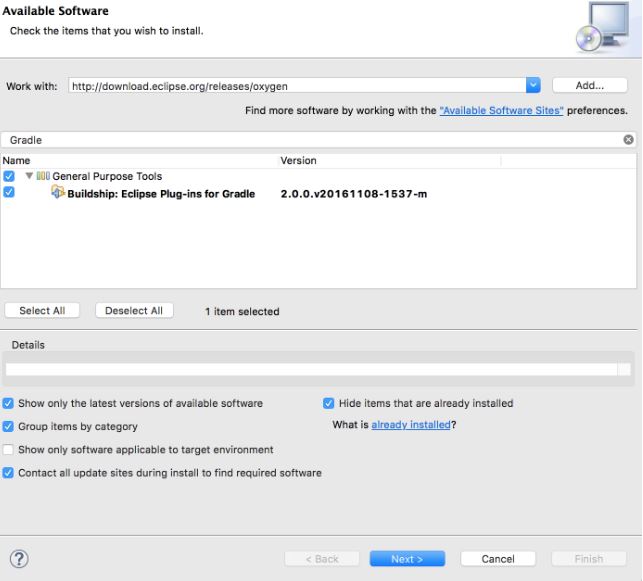
Task: Click the General Purpose Tools category icon
Action: coord(43,176)
